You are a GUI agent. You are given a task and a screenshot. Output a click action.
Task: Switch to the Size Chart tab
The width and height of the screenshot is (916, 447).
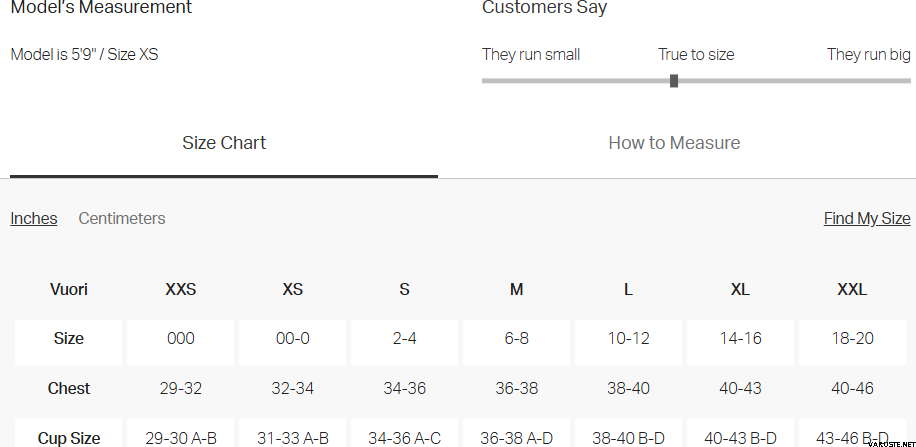click(x=224, y=143)
